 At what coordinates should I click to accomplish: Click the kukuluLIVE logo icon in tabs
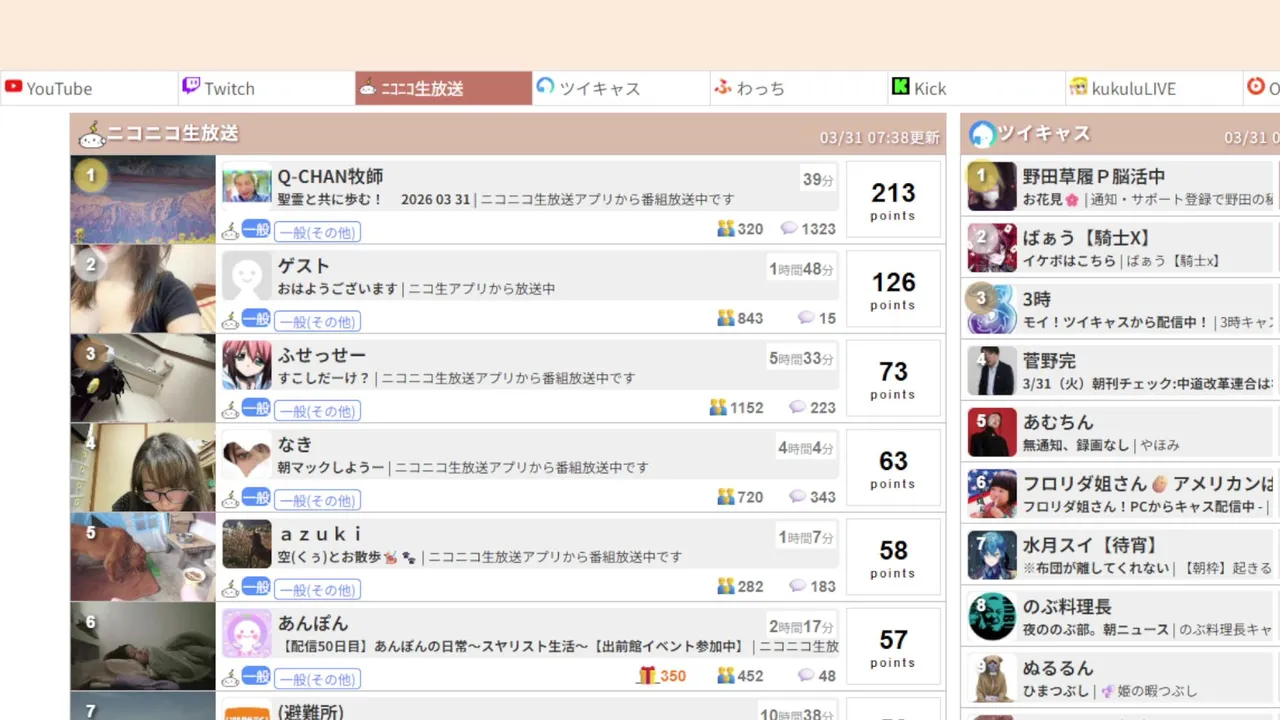coord(1078,87)
